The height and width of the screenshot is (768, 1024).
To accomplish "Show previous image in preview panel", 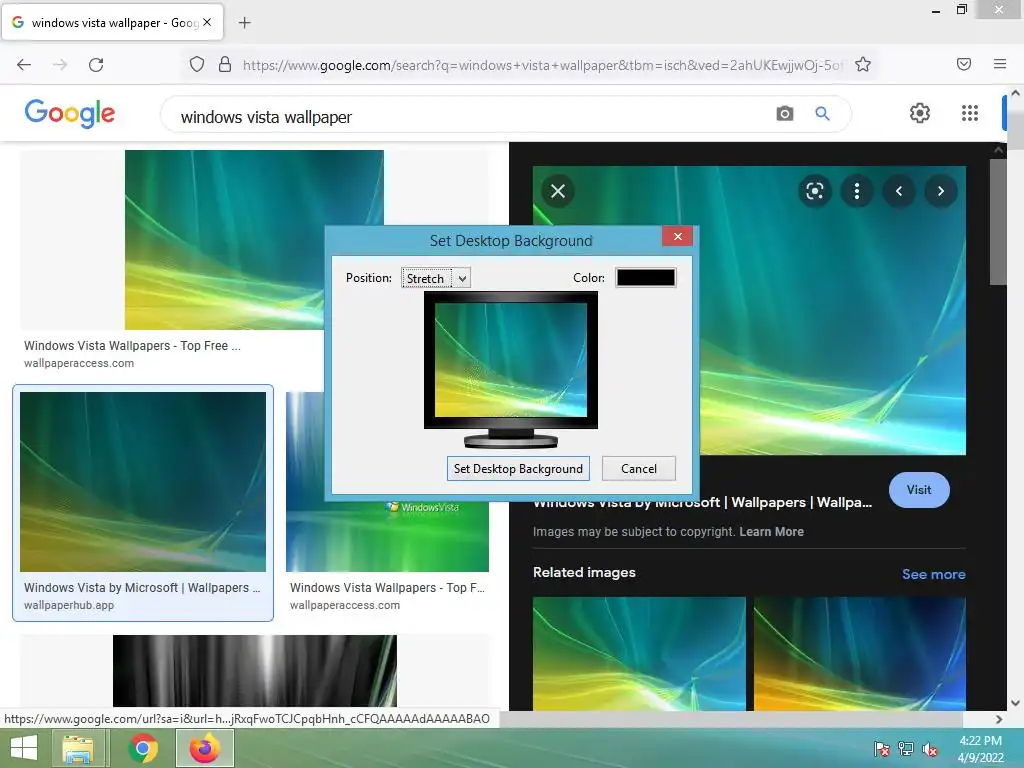I will coord(899,191).
